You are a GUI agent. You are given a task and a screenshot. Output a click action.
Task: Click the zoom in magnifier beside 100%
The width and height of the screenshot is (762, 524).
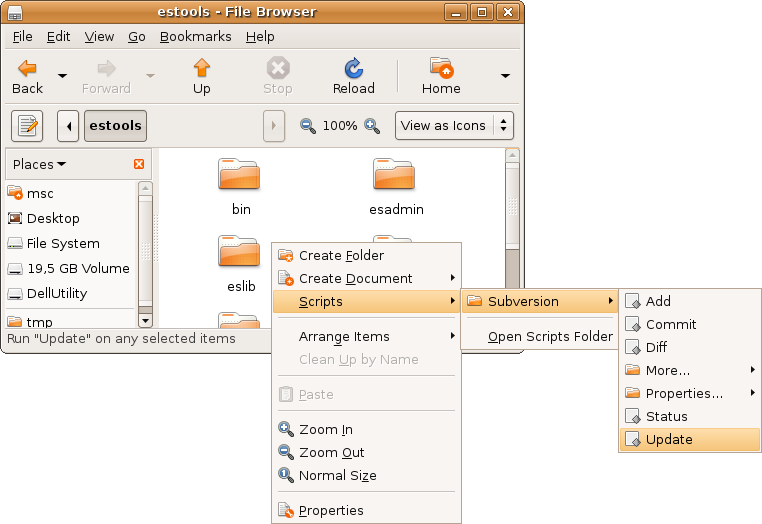pos(372,126)
